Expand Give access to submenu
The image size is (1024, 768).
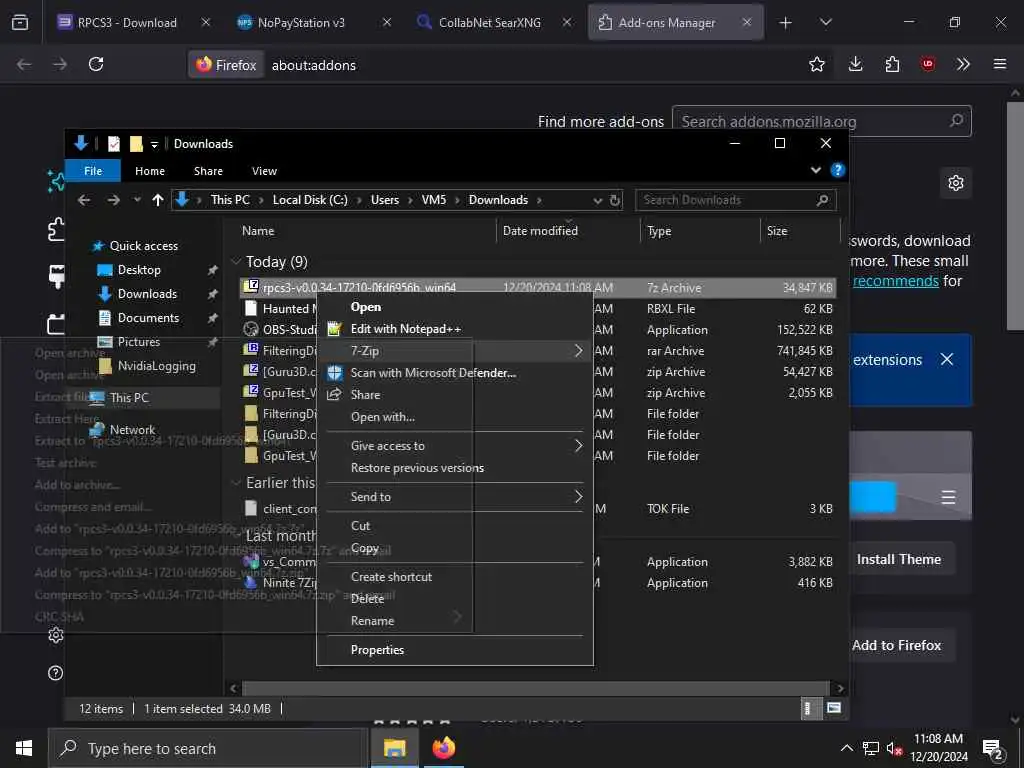point(455,445)
